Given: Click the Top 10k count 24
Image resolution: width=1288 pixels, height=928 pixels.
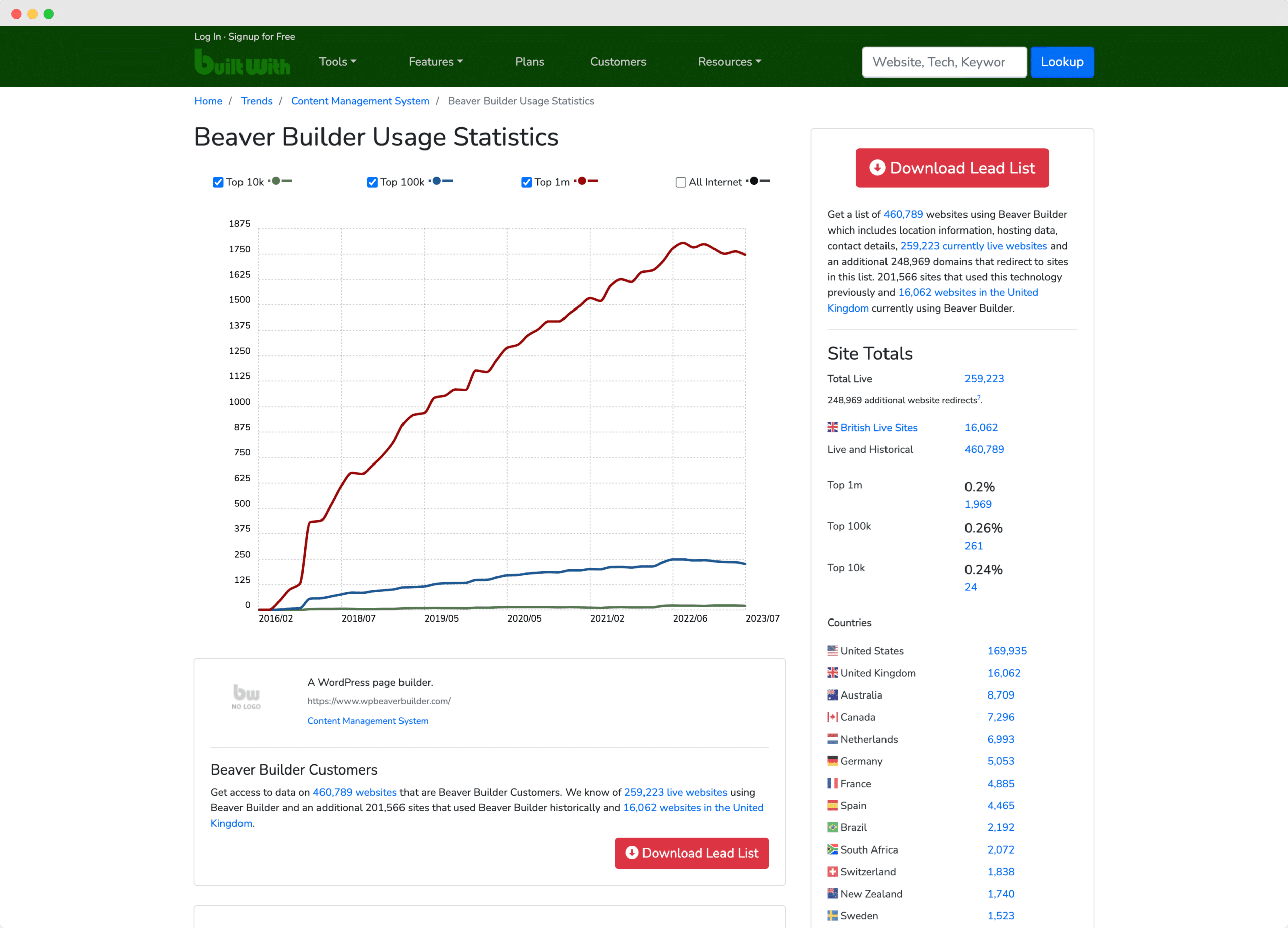Looking at the screenshot, I should click(971, 587).
